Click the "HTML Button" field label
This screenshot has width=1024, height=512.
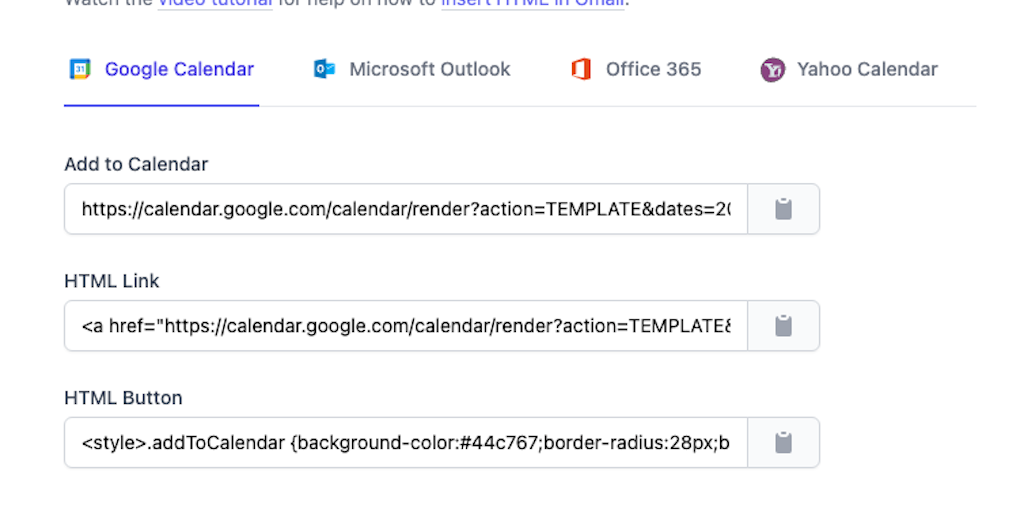tap(123, 398)
